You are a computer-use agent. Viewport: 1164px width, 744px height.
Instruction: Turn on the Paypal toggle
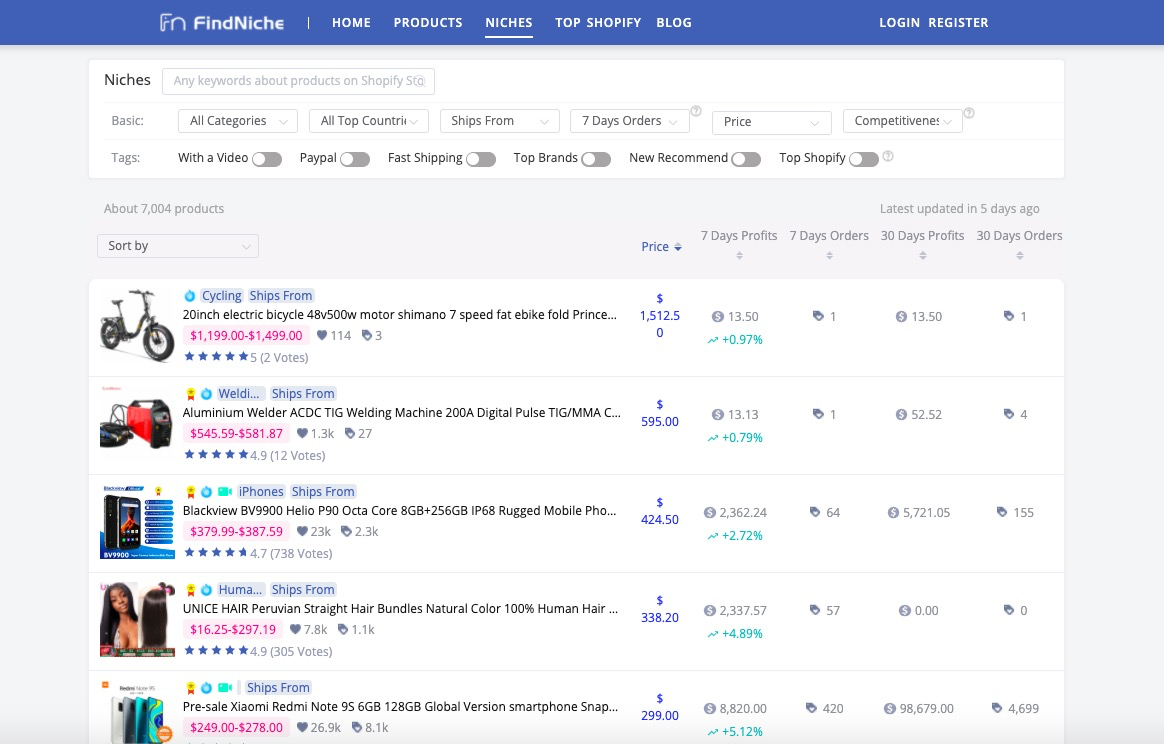[x=355, y=159]
